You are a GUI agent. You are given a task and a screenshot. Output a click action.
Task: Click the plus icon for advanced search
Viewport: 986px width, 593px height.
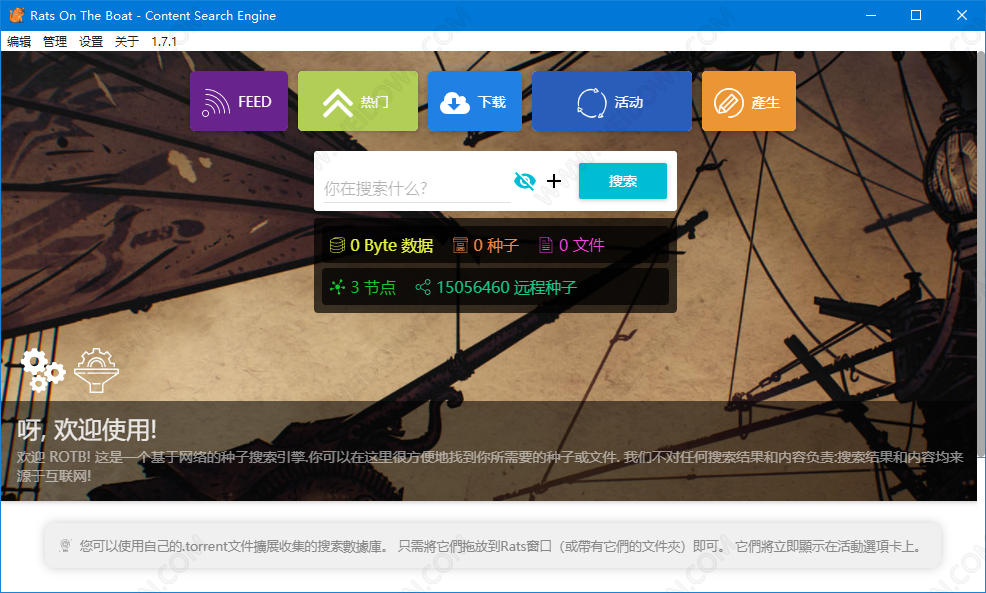coord(554,181)
